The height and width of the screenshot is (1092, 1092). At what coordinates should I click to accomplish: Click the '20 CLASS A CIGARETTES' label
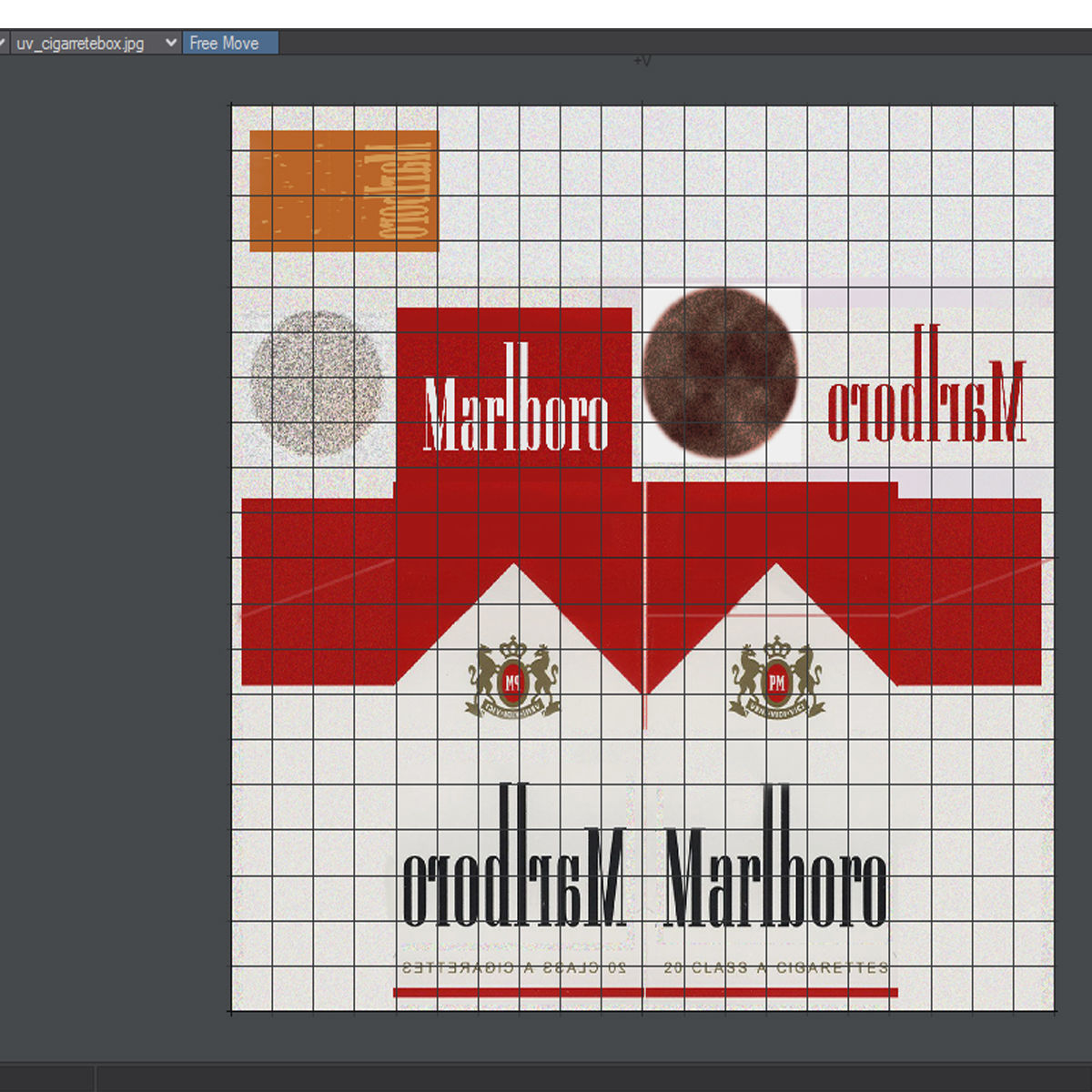[776, 967]
